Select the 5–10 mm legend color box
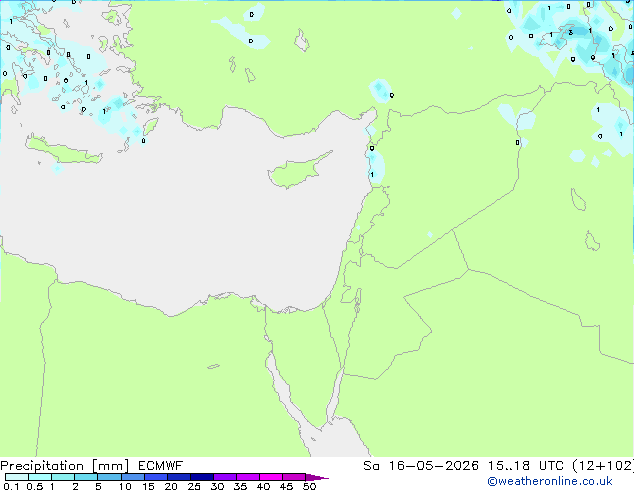 pyautogui.click(x=109, y=477)
